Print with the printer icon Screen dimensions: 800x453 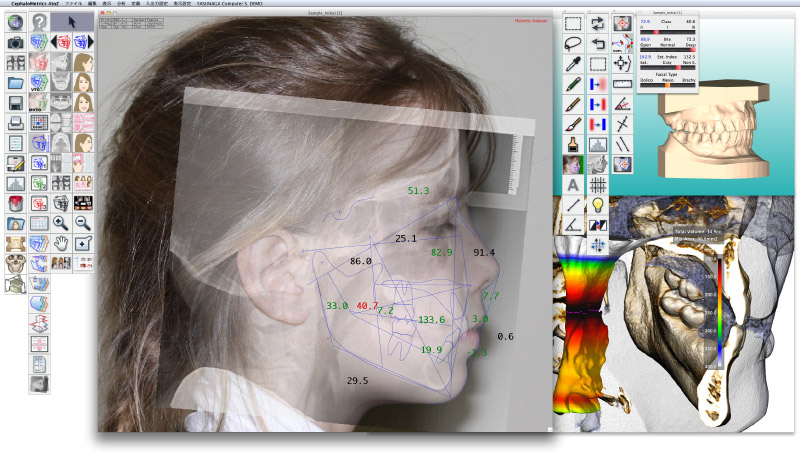[15, 123]
